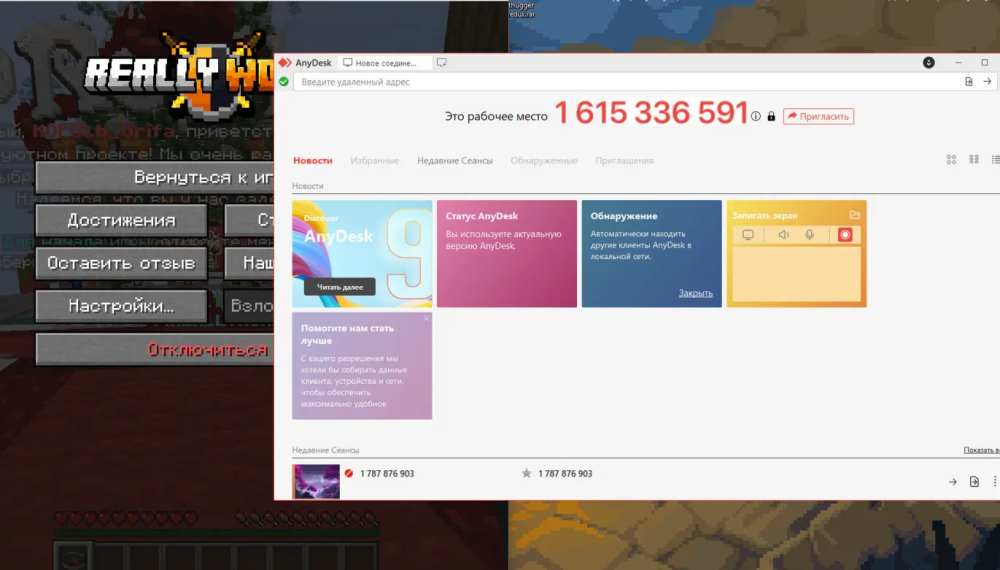
Task: Close the 'Помогите нам стать лучше' card
Action: (426, 318)
